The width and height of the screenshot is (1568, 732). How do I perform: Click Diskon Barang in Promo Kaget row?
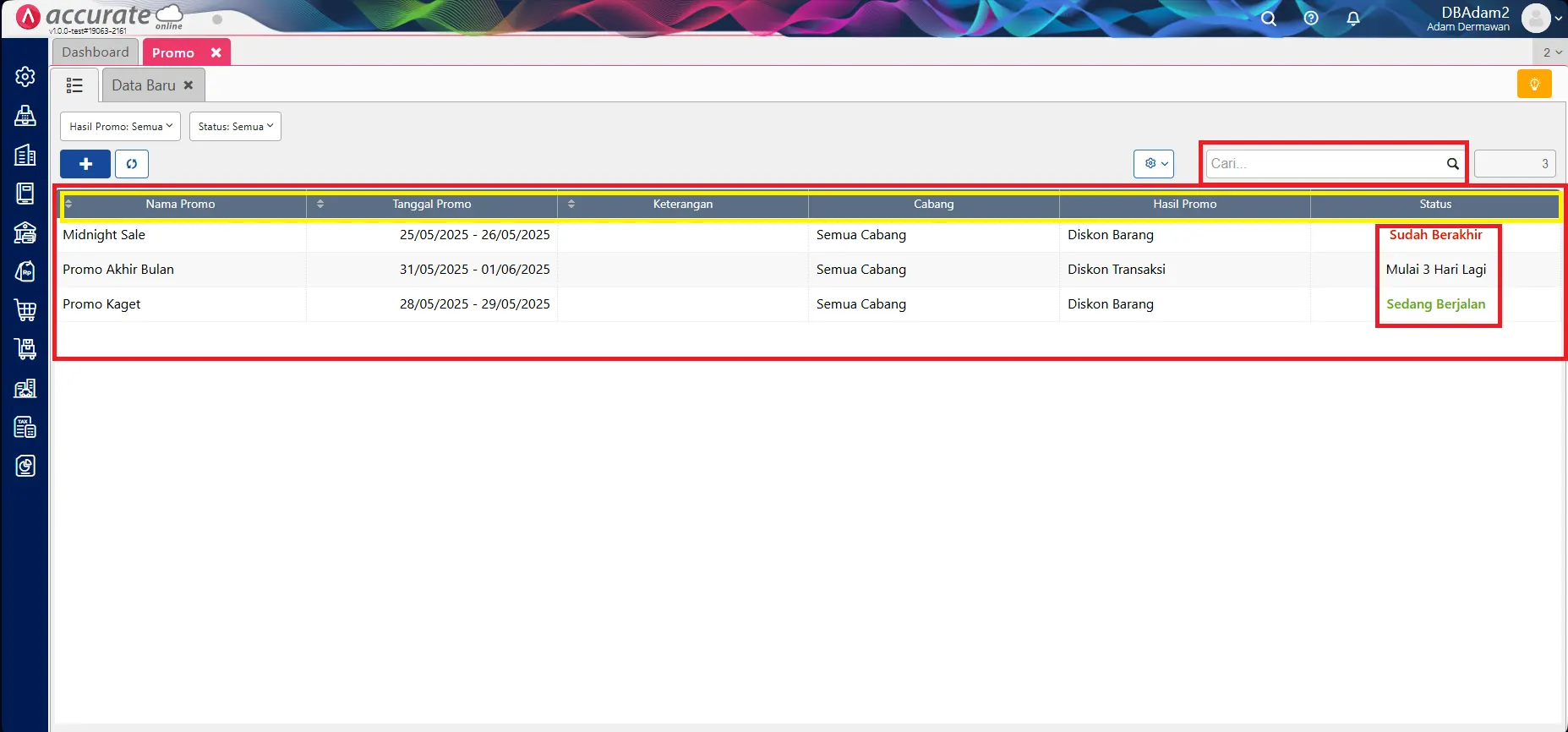tap(1111, 304)
